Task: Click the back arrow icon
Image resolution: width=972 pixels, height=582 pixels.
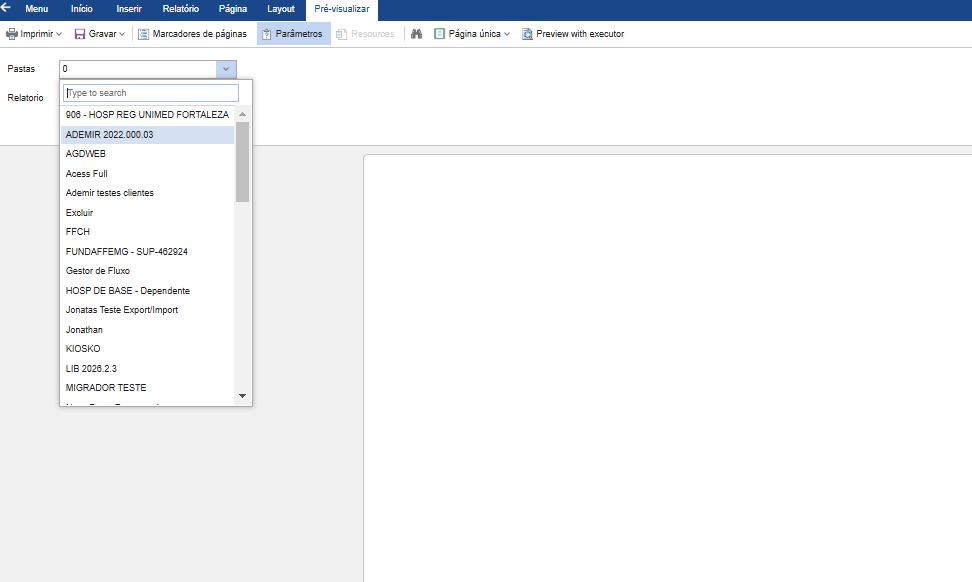Action: [6, 7]
